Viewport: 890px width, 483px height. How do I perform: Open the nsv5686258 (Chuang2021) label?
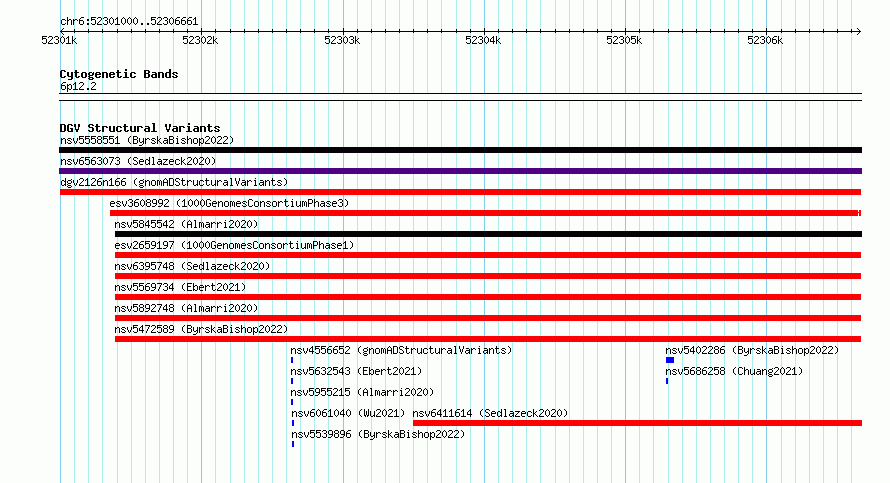(734, 371)
